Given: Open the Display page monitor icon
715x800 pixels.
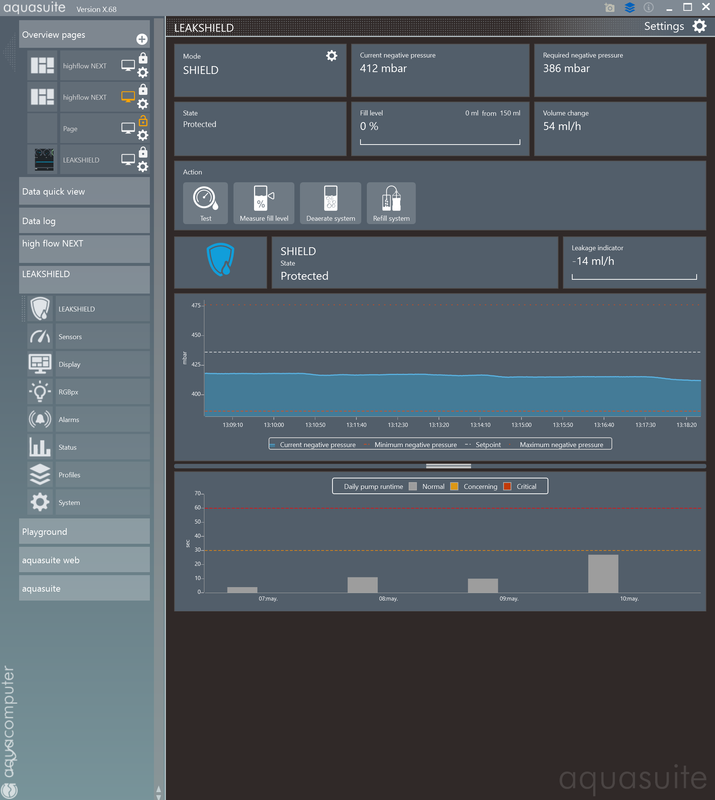Looking at the screenshot, I should click(40, 364).
